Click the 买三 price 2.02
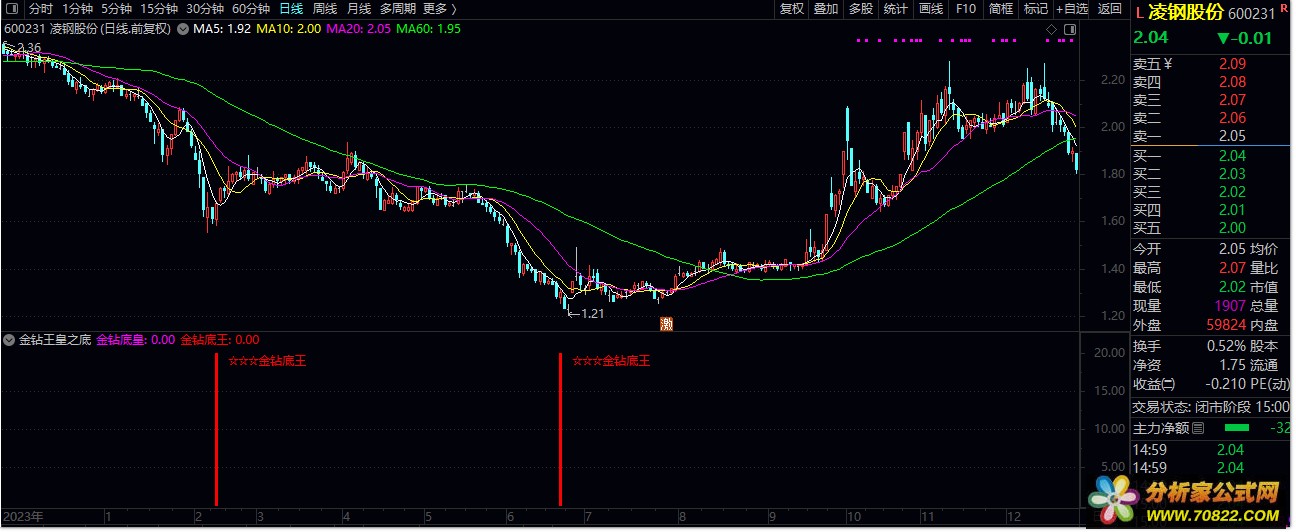The image size is (1296, 532). point(1232,192)
